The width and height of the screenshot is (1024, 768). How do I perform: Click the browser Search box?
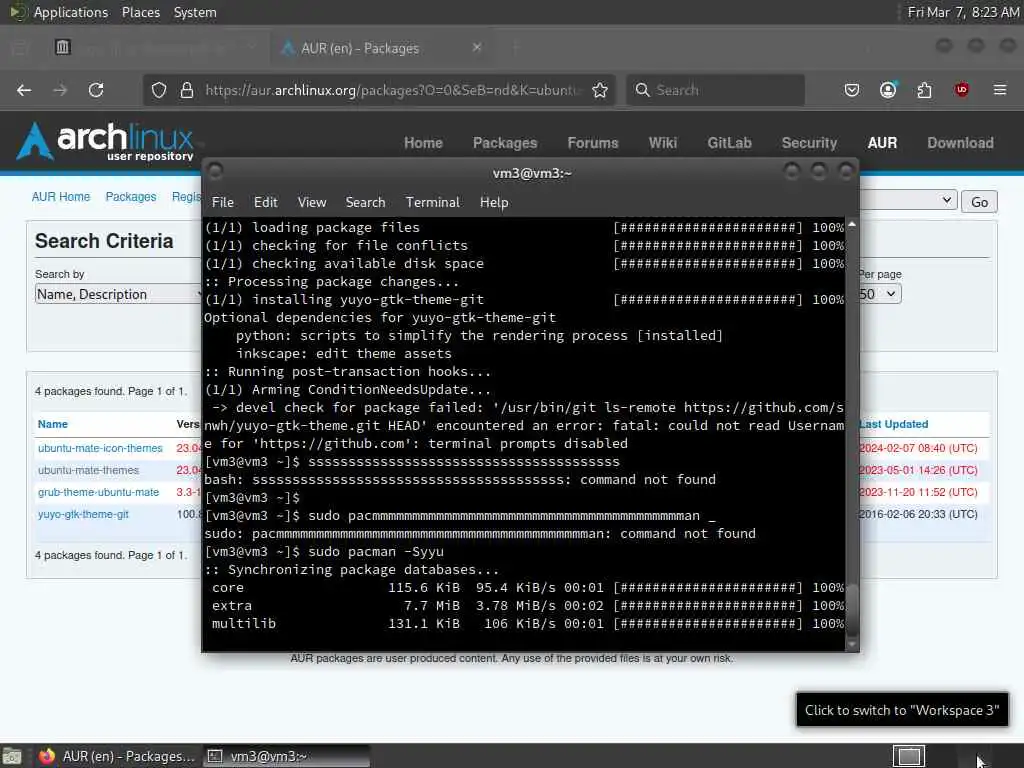715,90
